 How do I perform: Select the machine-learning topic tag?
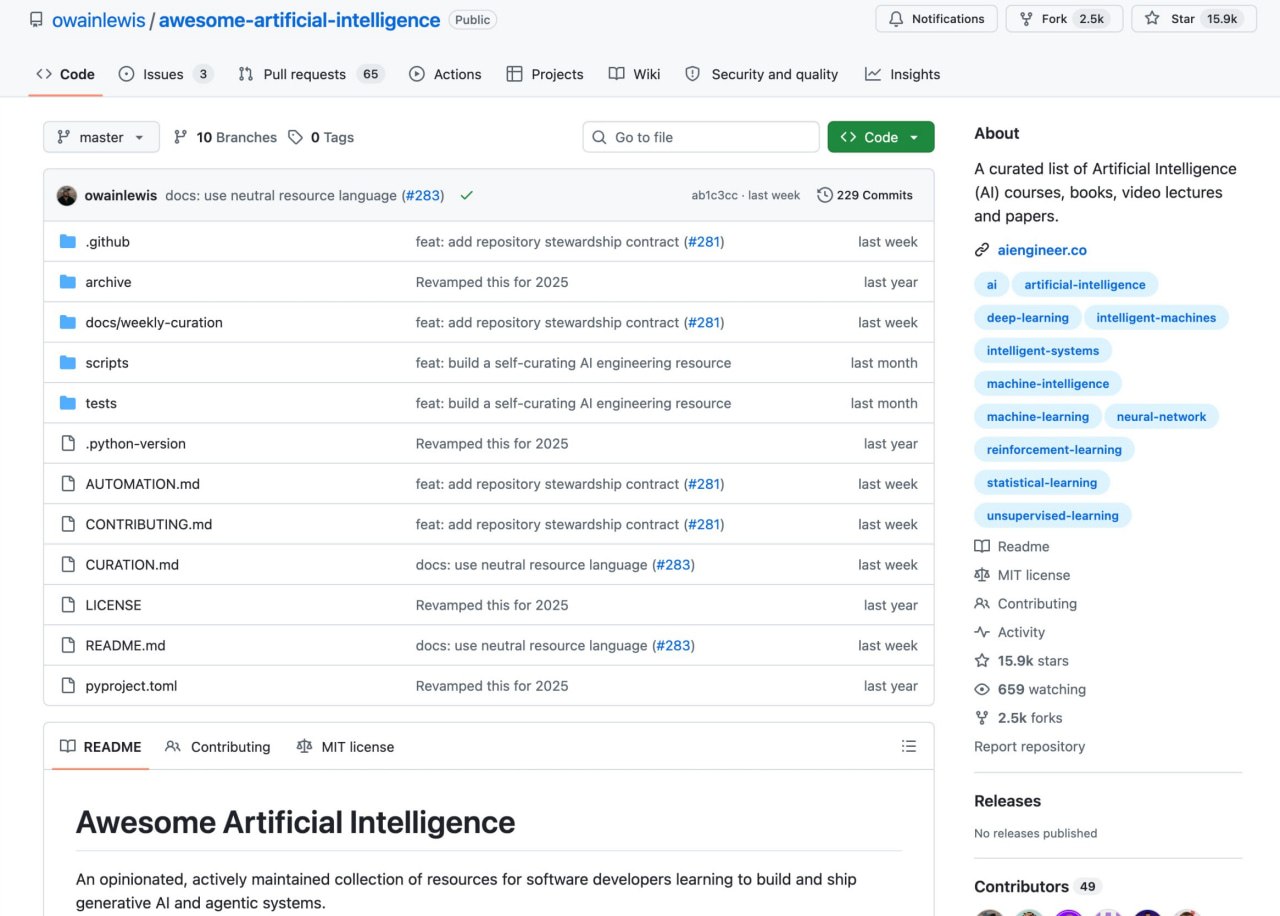tap(1037, 417)
